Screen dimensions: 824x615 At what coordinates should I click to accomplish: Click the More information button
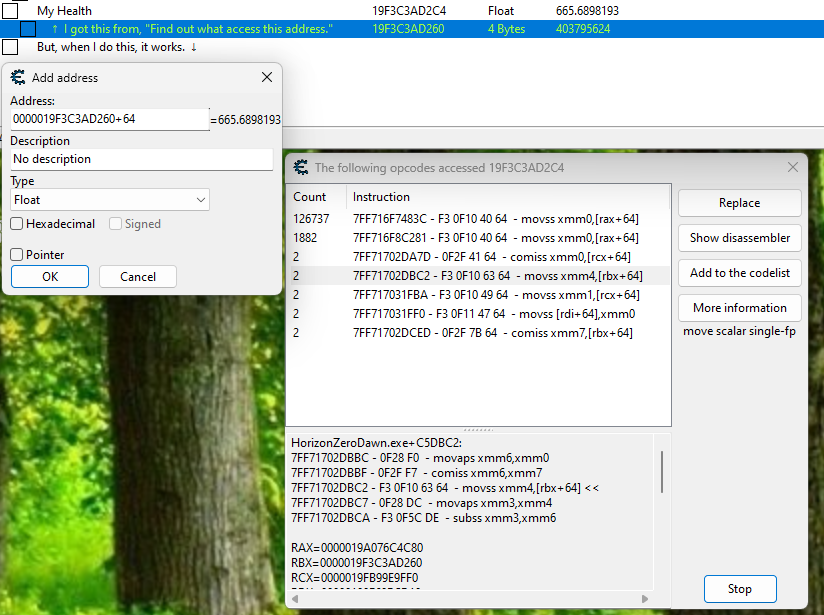[x=739, y=308]
